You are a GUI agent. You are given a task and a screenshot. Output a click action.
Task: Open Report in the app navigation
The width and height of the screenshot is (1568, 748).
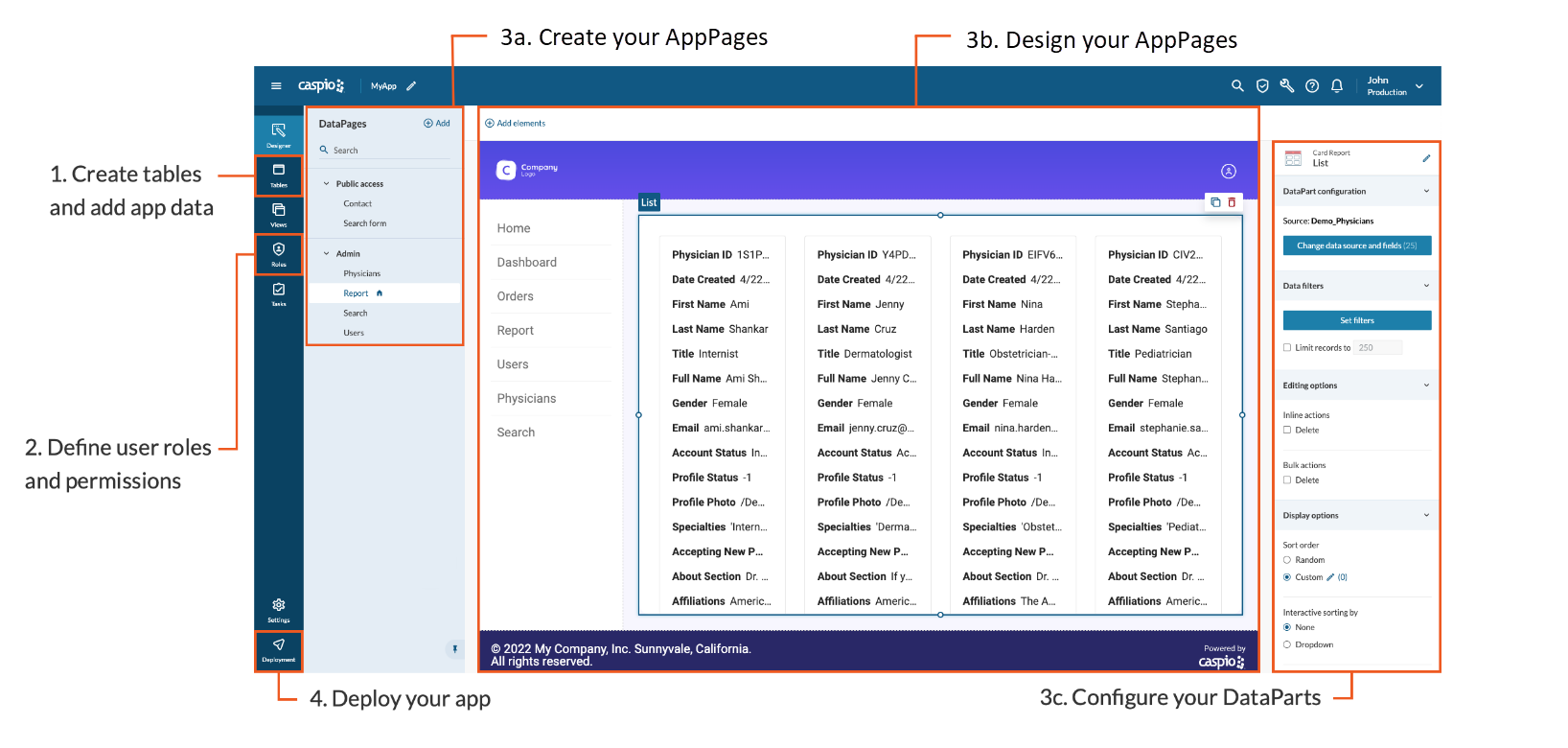(x=515, y=330)
